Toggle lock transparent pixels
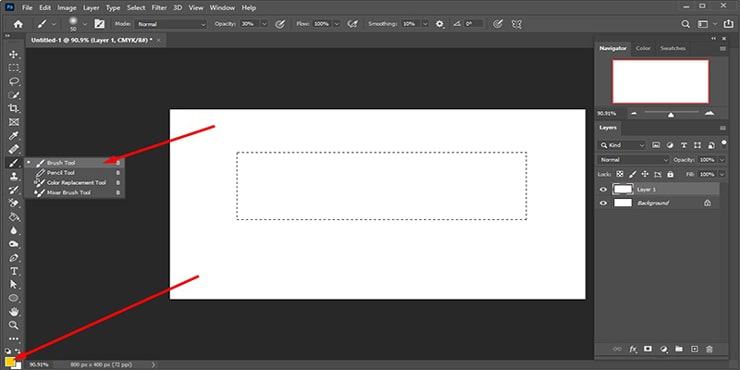This screenshot has height=370, width=740. 620,174
